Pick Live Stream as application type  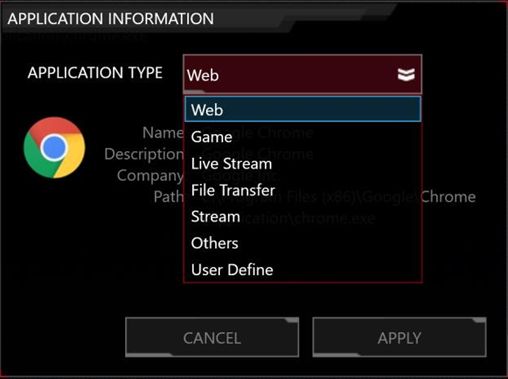pyautogui.click(x=303, y=164)
